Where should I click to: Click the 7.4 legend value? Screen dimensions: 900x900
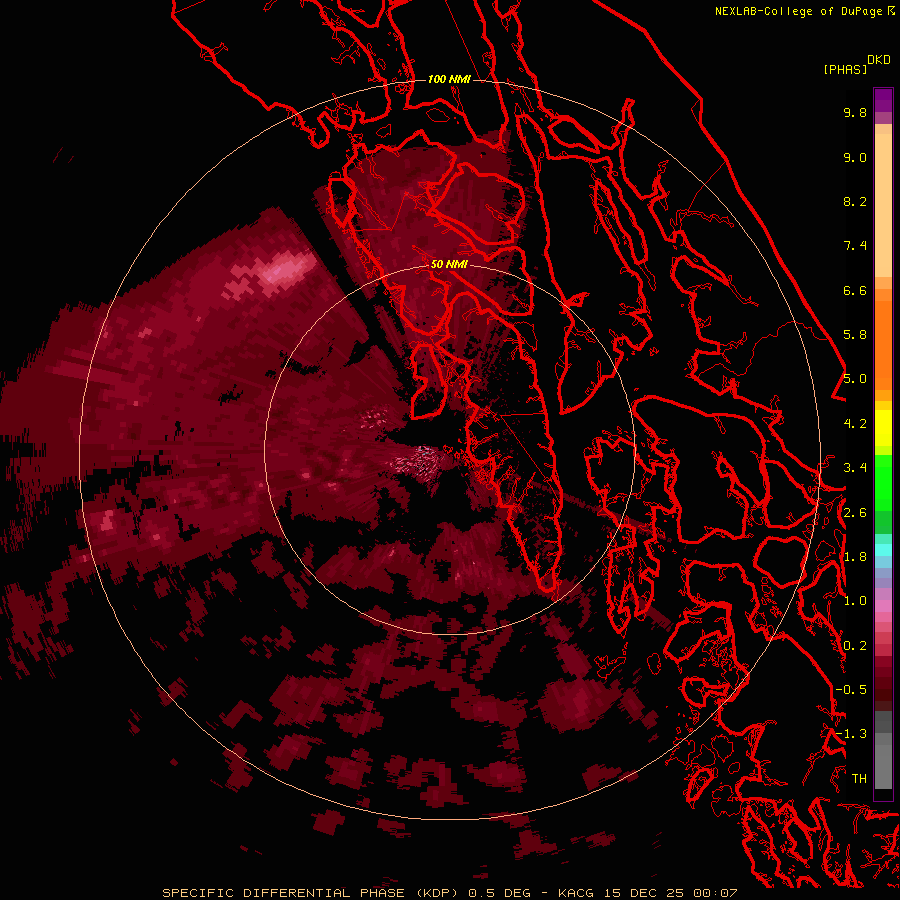click(x=855, y=246)
